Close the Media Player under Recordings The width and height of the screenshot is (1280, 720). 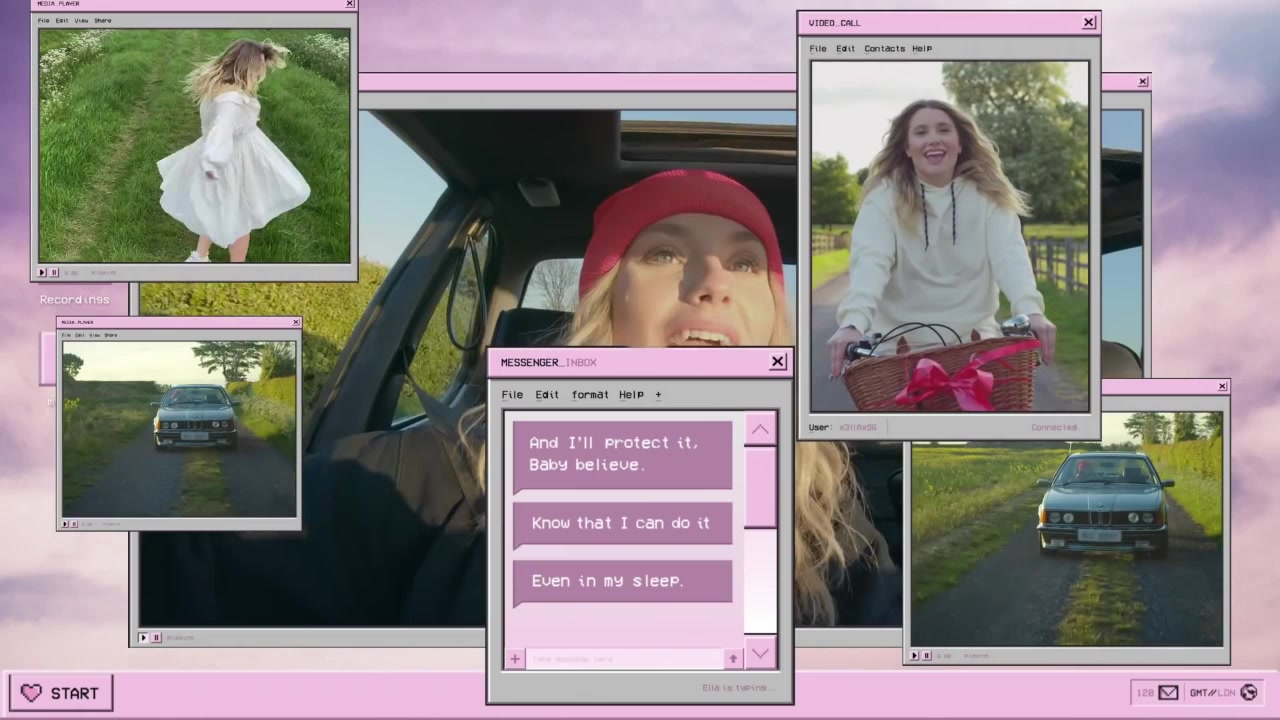pyautogui.click(x=296, y=322)
